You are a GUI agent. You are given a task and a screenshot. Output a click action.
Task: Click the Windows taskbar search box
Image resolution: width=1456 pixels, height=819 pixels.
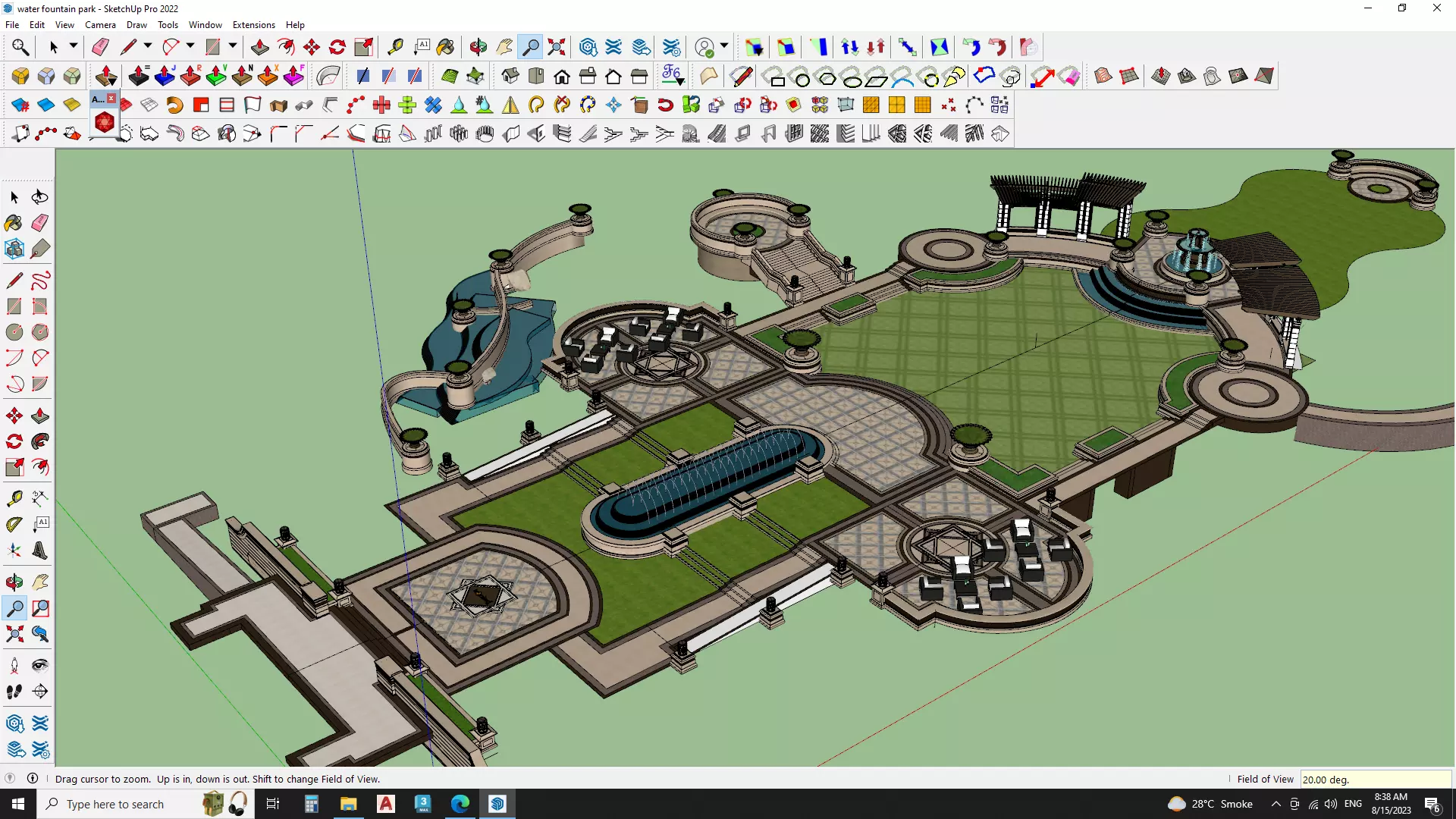click(115, 804)
